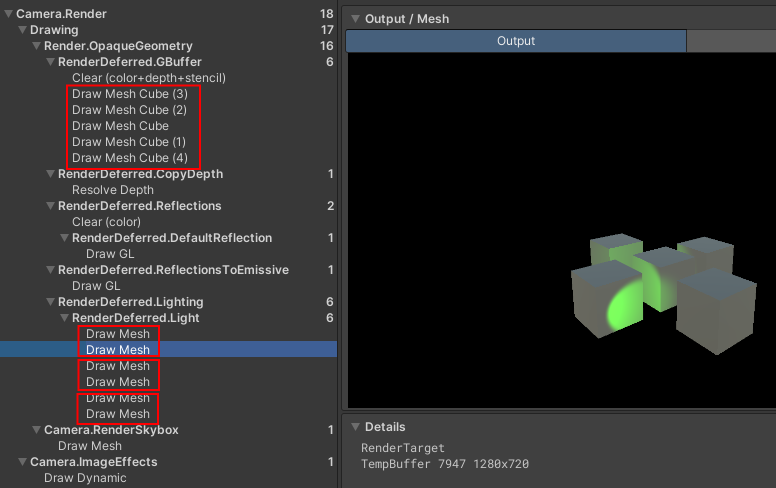
Task: Click the highlighted Draw Mesh event row
Action: point(168,349)
